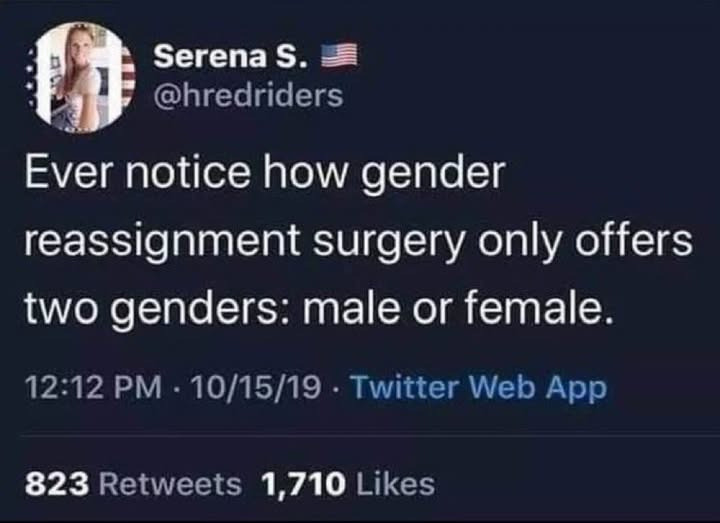Open the @hredriders handle link
Viewport: 720px width, 523px height.
tap(247, 96)
